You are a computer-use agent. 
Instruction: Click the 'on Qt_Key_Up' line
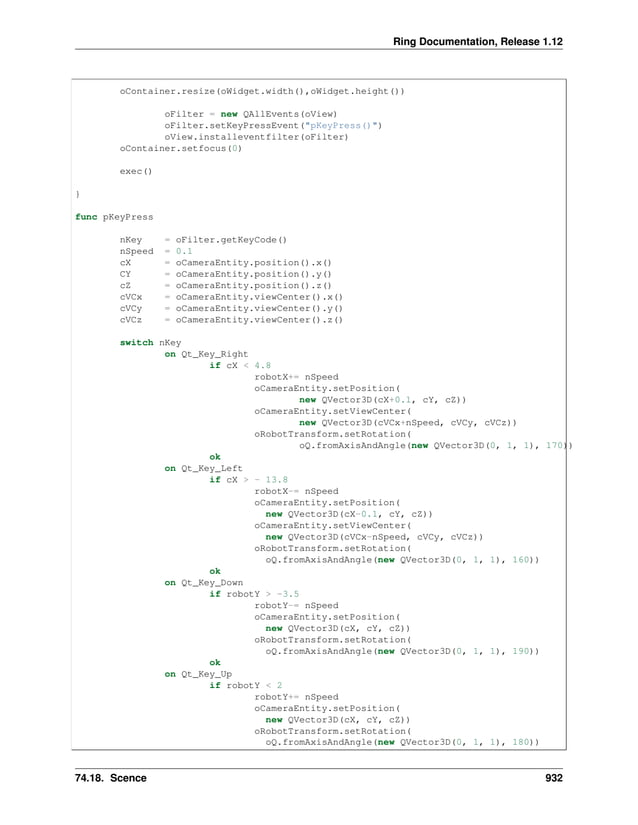(x=198, y=674)
